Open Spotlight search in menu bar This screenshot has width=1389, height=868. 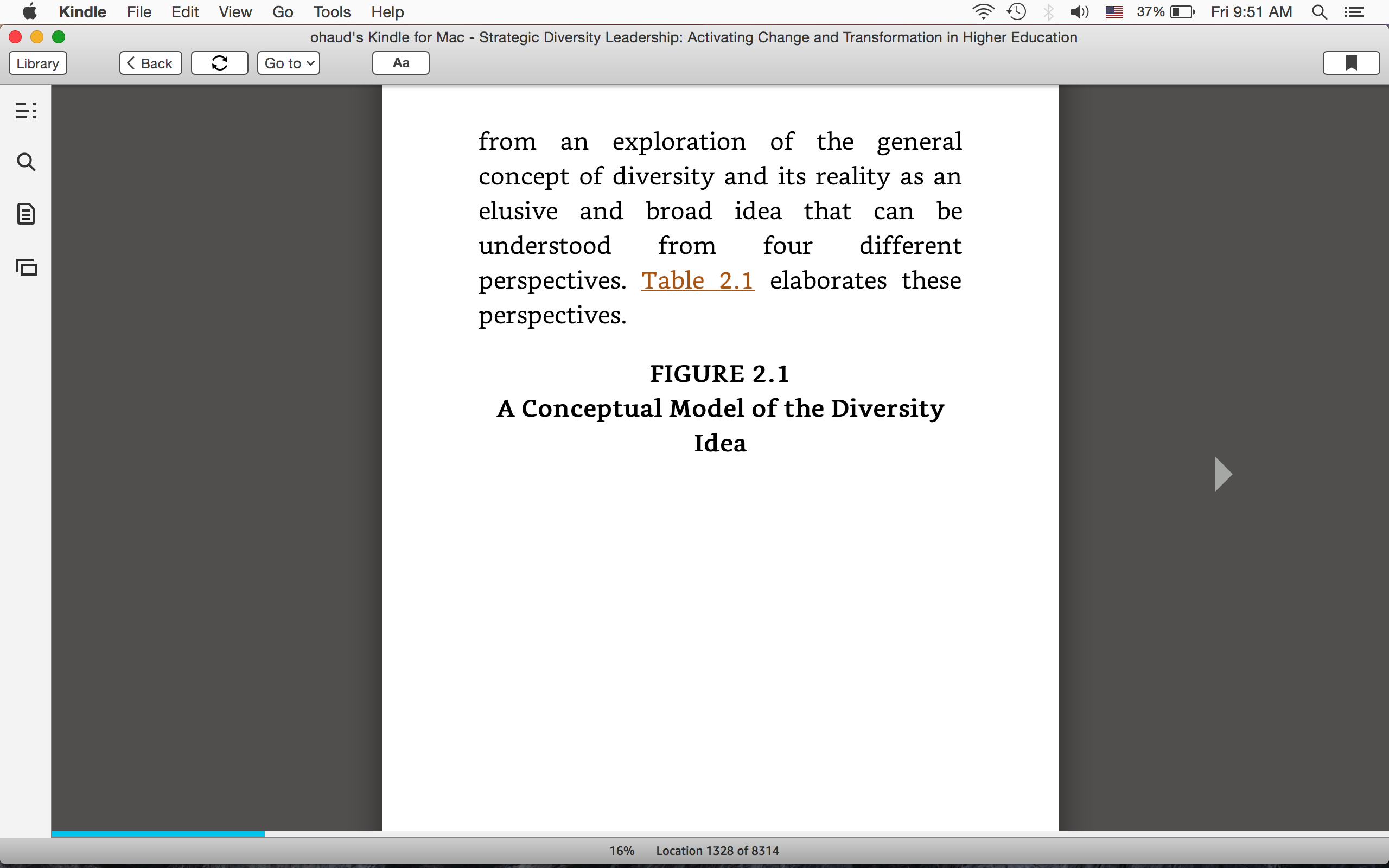click(1319, 12)
